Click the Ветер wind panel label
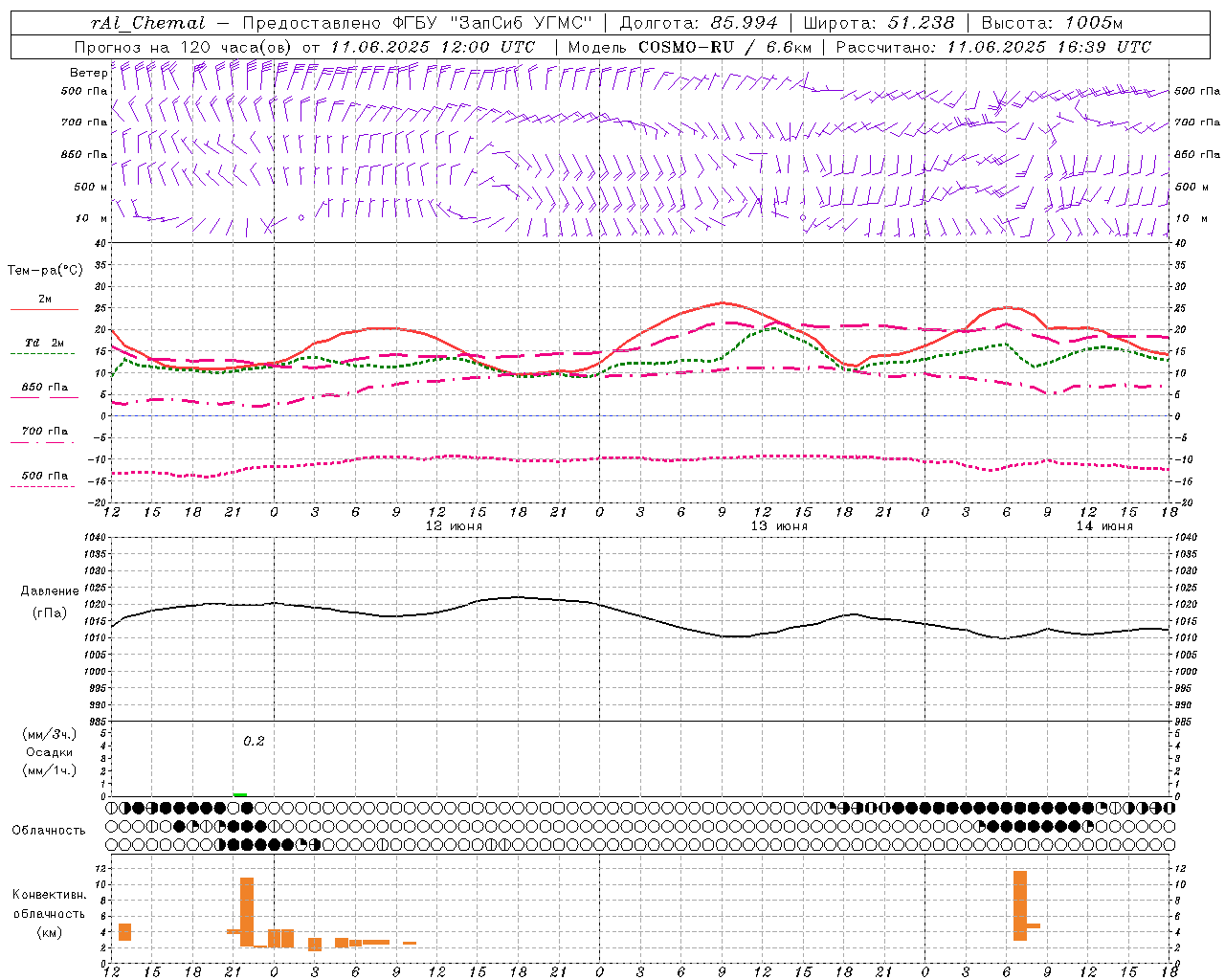1225x980 pixels. [88, 73]
